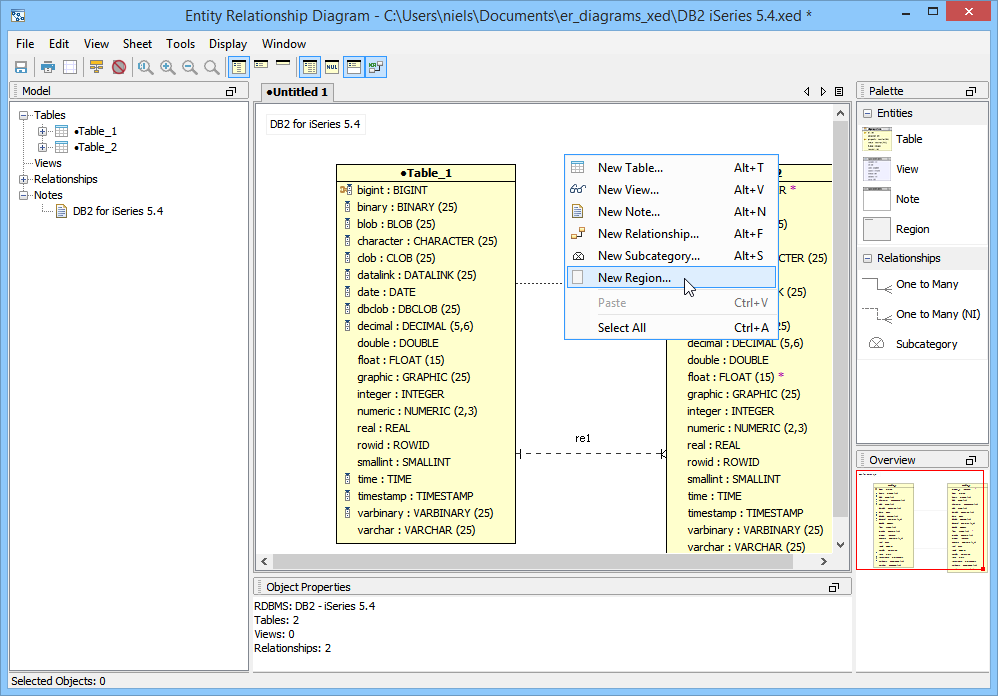Click the orange hierarchy layout toolbar icon
The height and width of the screenshot is (696, 998).
pos(96,67)
